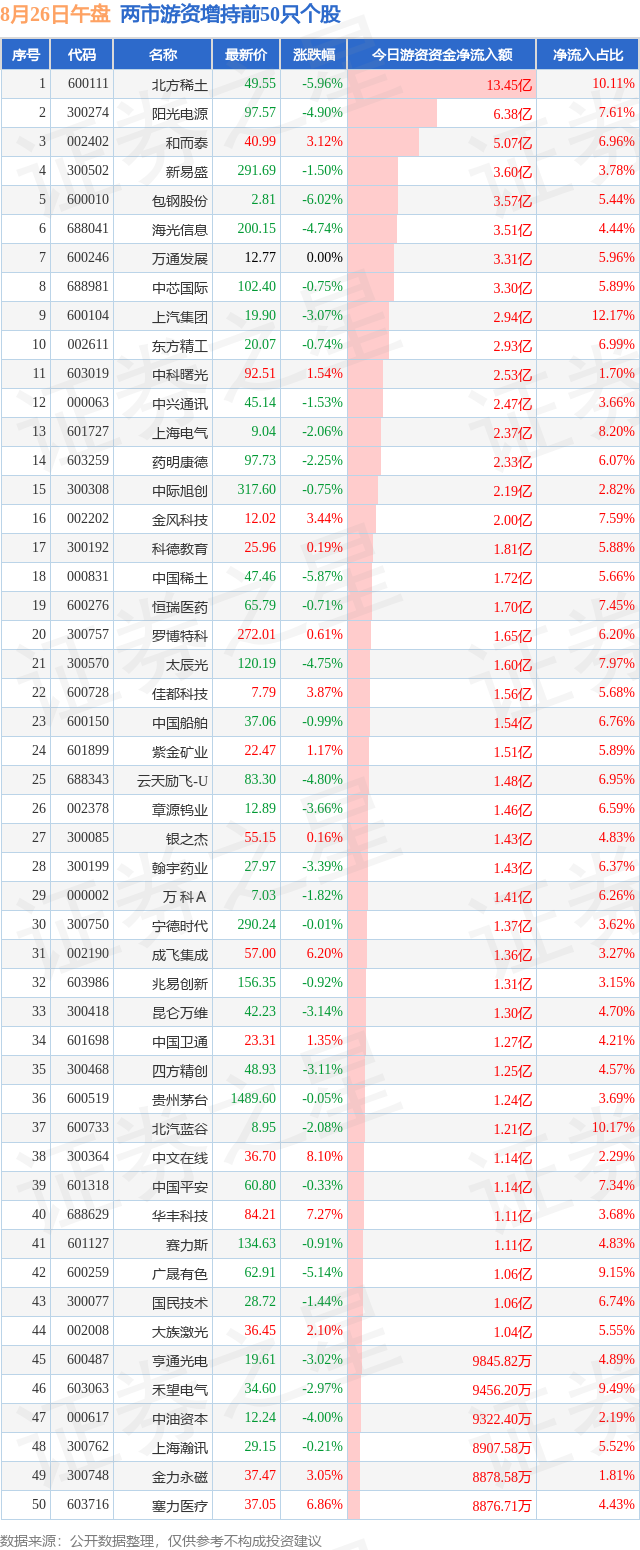Select stock name 东方精工

click(x=180, y=345)
